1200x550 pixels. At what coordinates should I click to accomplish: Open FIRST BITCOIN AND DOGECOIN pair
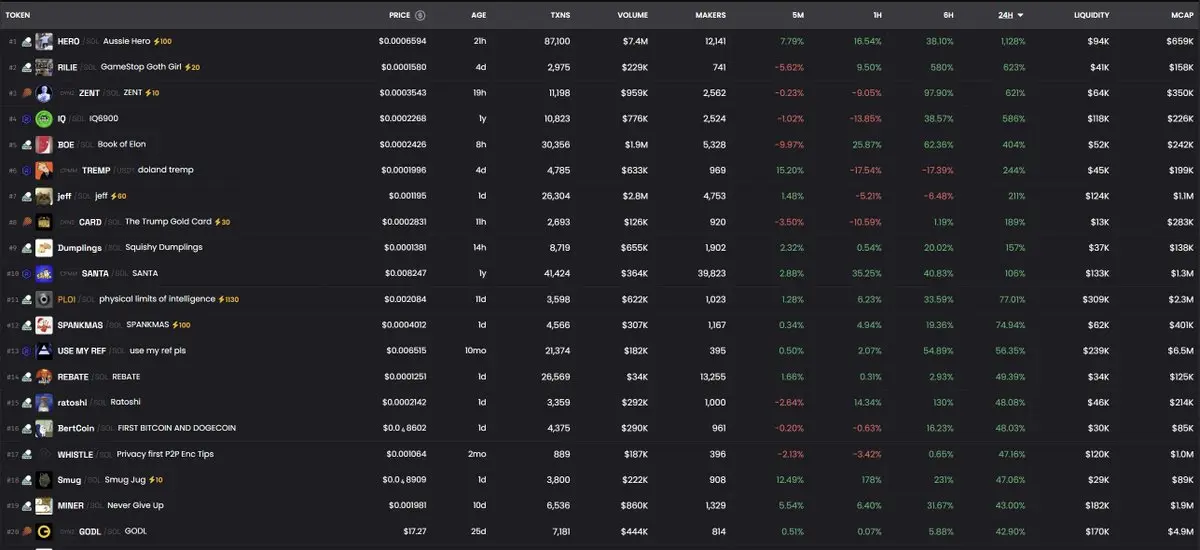coord(178,428)
